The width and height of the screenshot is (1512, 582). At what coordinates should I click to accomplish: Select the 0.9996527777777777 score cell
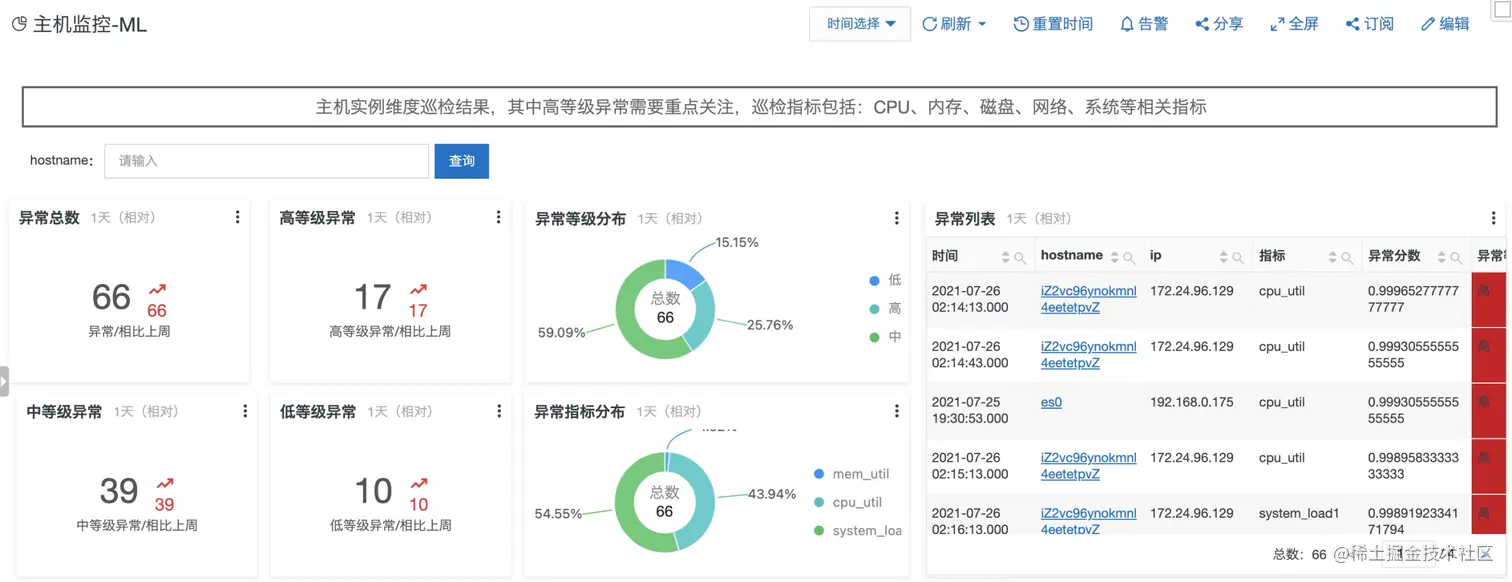point(1413,299)
